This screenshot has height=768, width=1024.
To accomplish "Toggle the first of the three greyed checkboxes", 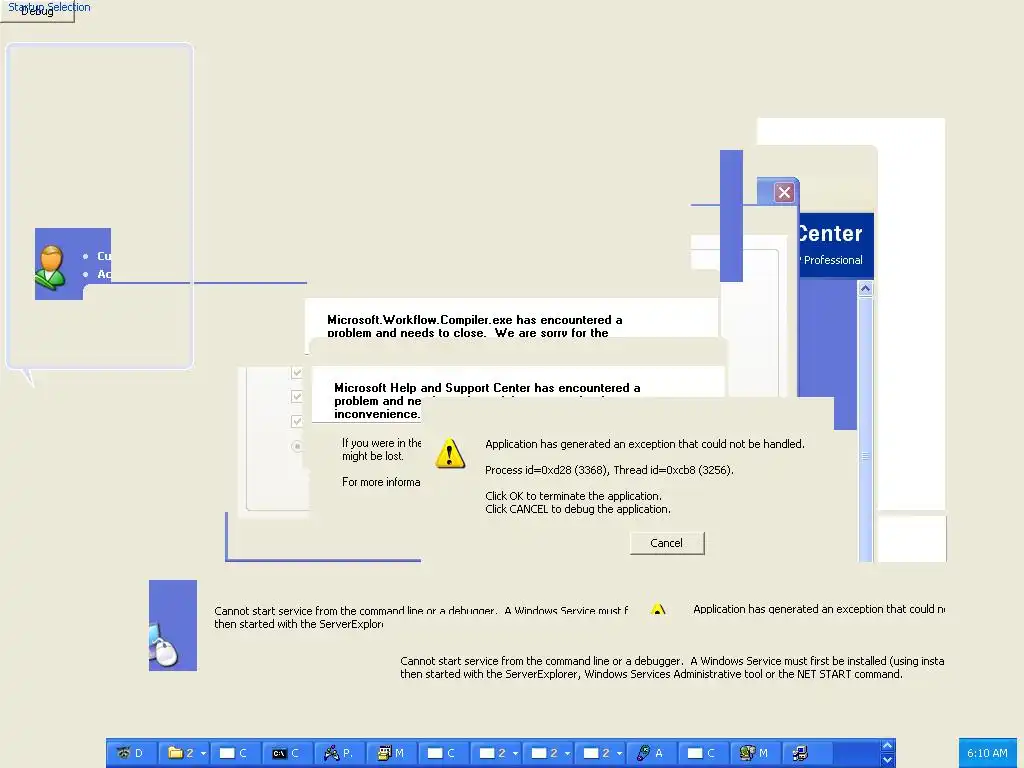I will (296, 373).
